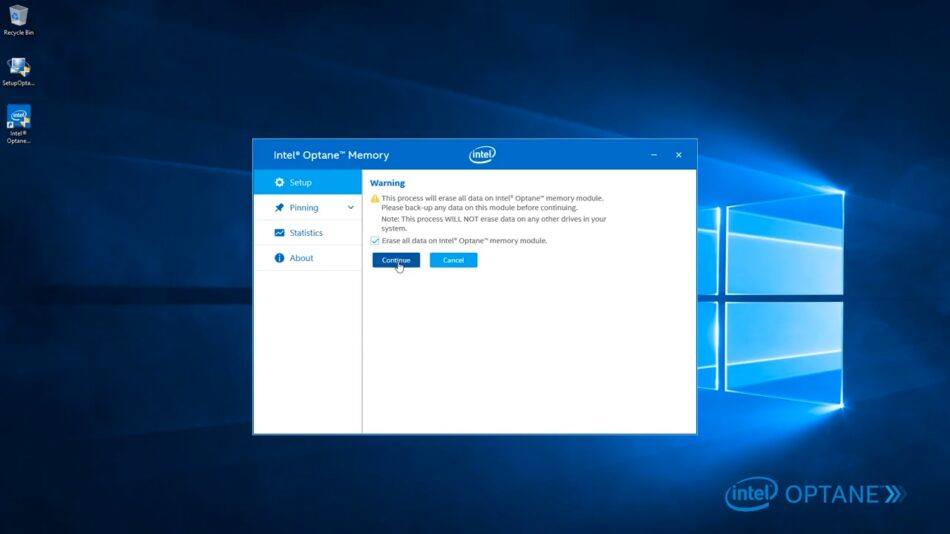Click the Continue button
950x534 pixels.
396,260
